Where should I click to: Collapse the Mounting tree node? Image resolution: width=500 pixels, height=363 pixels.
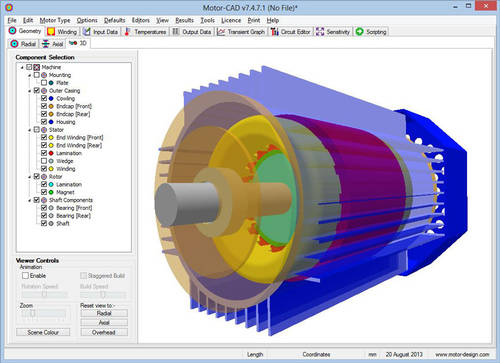pyautogui.click(x=30, y=75)
